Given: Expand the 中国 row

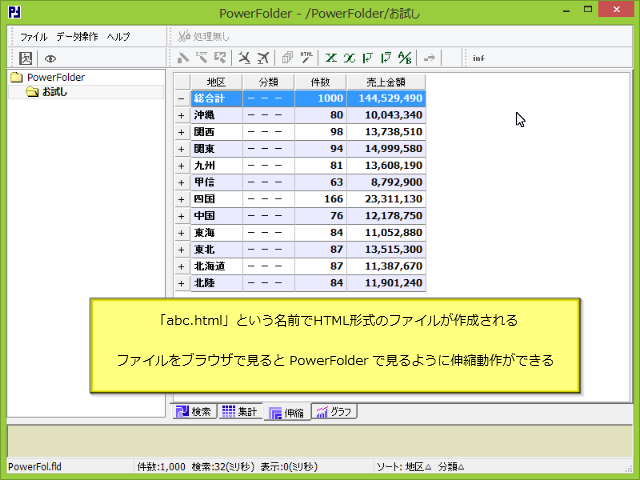Looking at the screenshot, I should pos(181,216).
